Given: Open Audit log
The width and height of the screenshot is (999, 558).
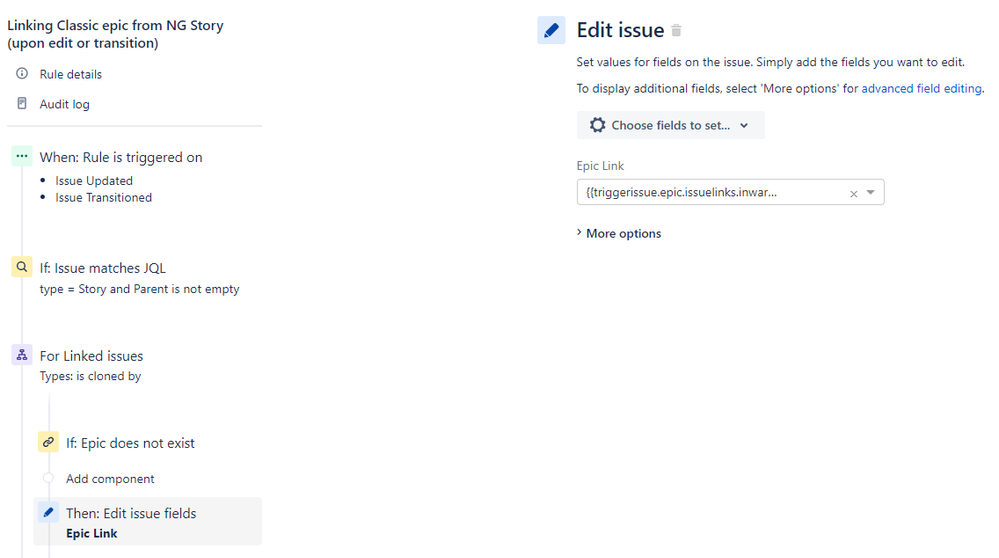Looking at the screenshot, I should [64, 104].
